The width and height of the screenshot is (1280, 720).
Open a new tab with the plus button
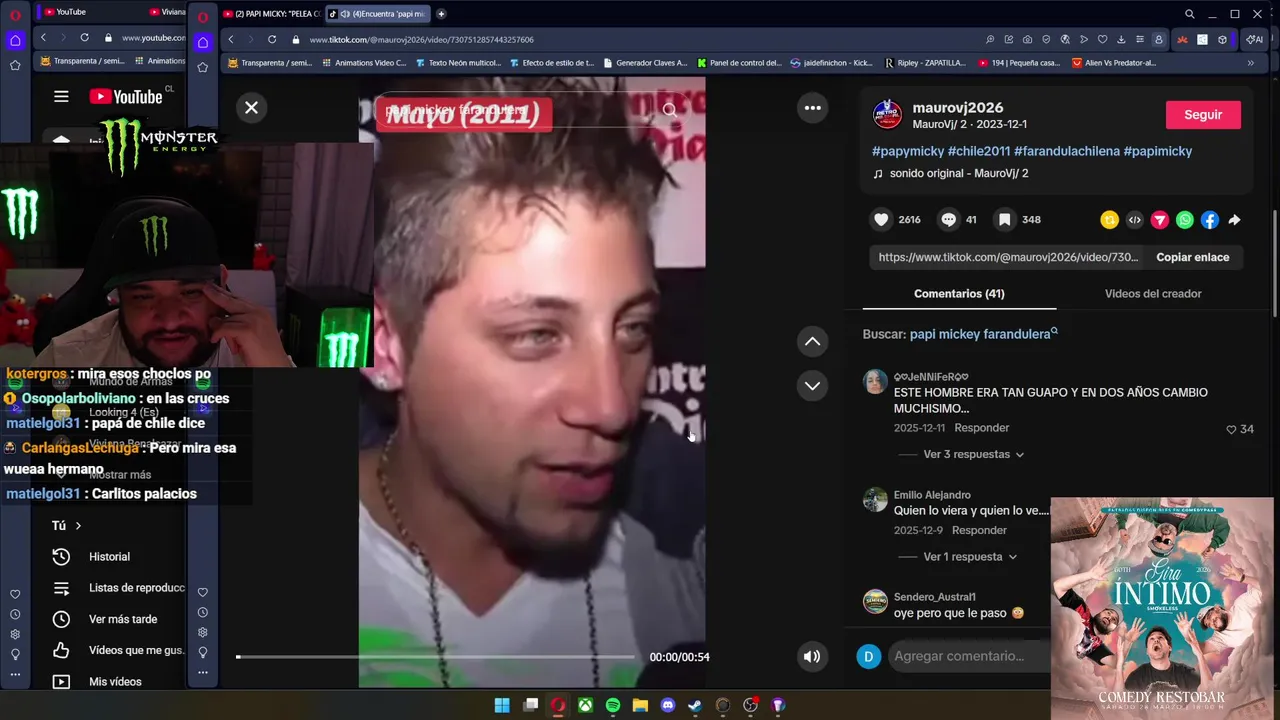tap(441, 13)
